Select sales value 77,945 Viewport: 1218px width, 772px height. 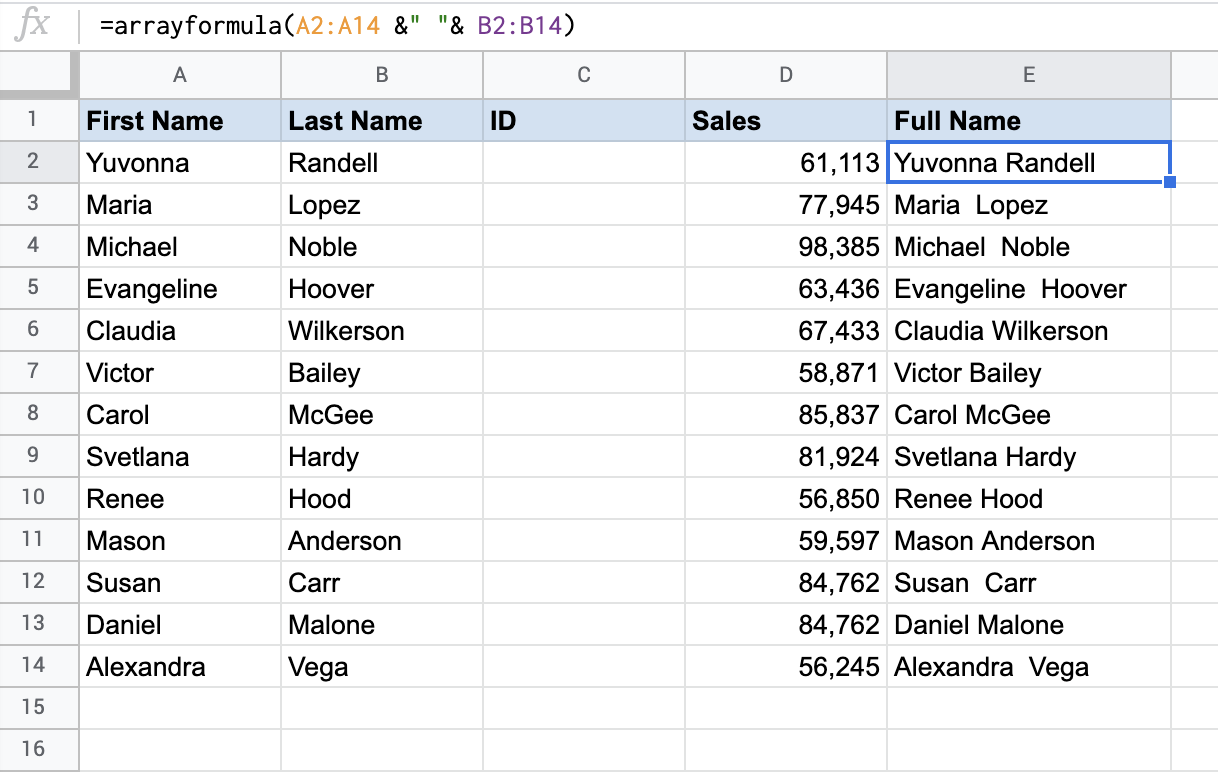point(786,205)
